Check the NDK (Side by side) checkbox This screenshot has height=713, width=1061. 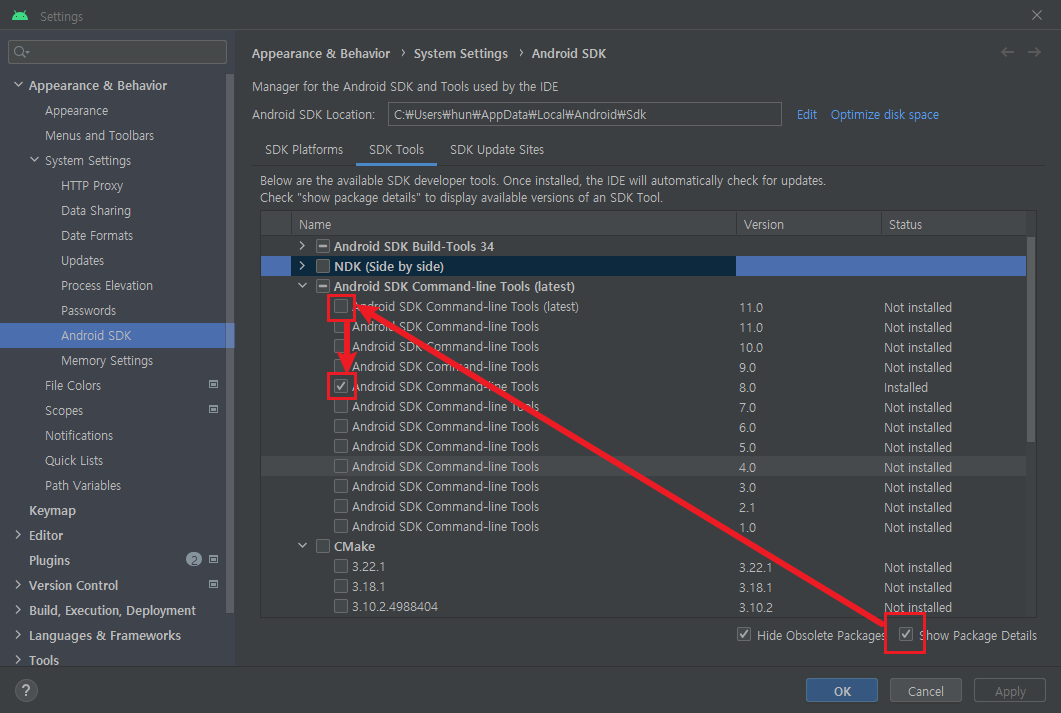323,267
